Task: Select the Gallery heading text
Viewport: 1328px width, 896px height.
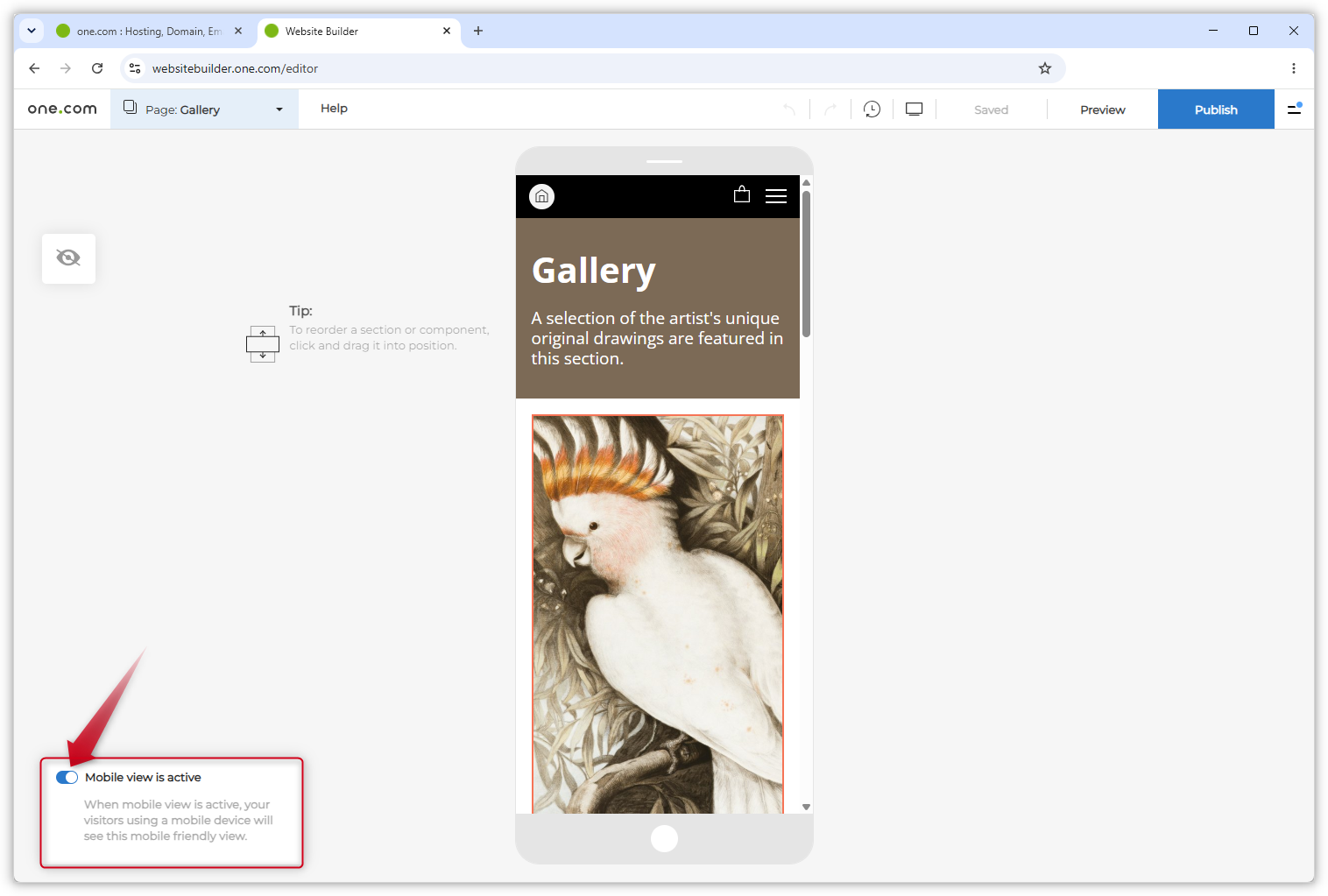Action: 594,271
